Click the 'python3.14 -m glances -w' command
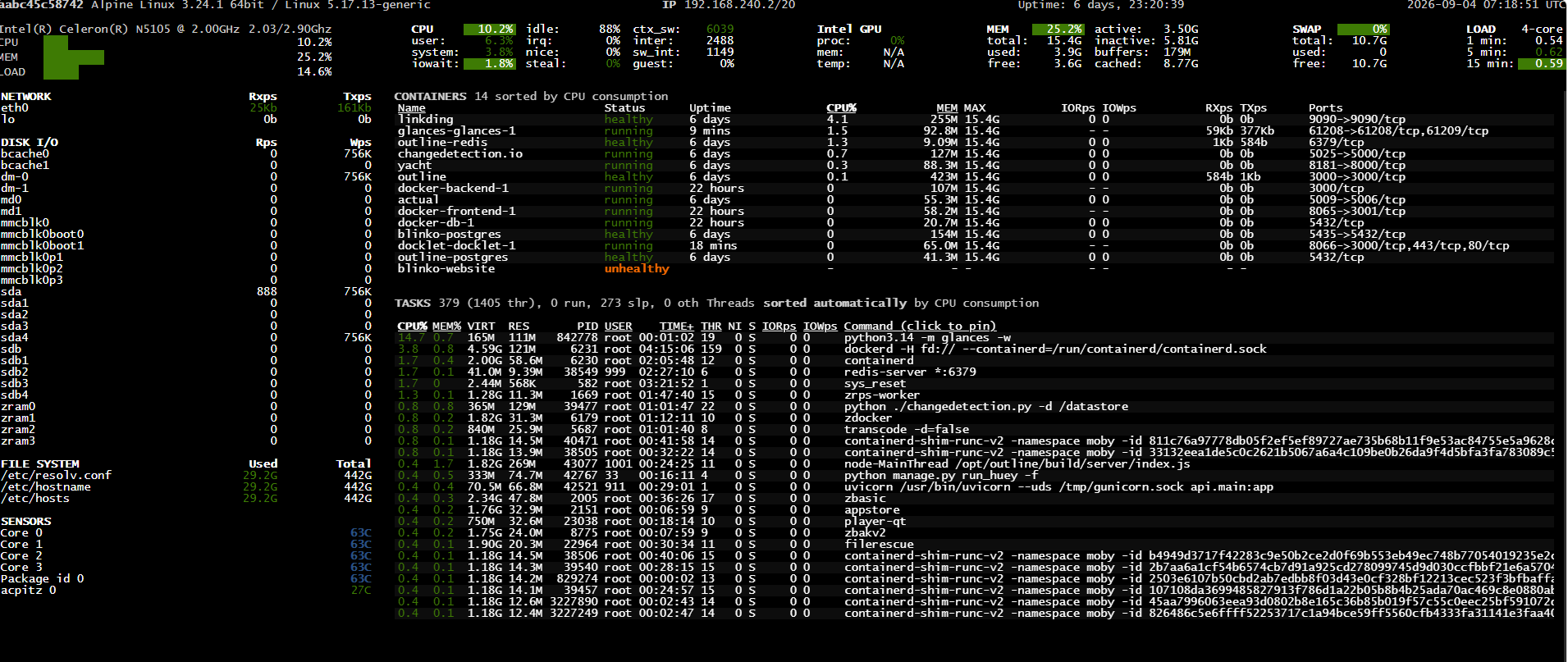 click(x=927, y=337)
